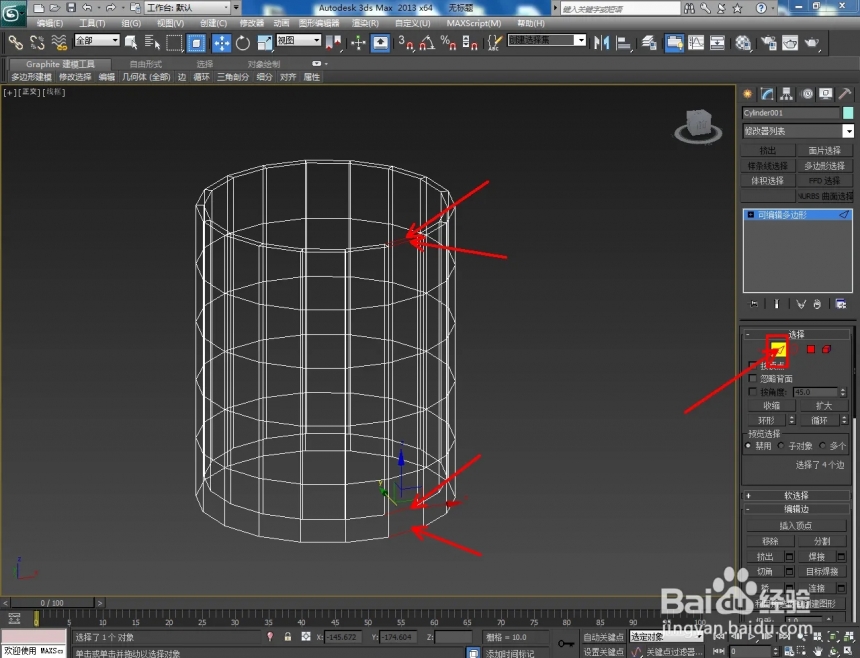Screen dimensions: 860x658
Task: Activate the Select and Move tool
Action: 222,42
